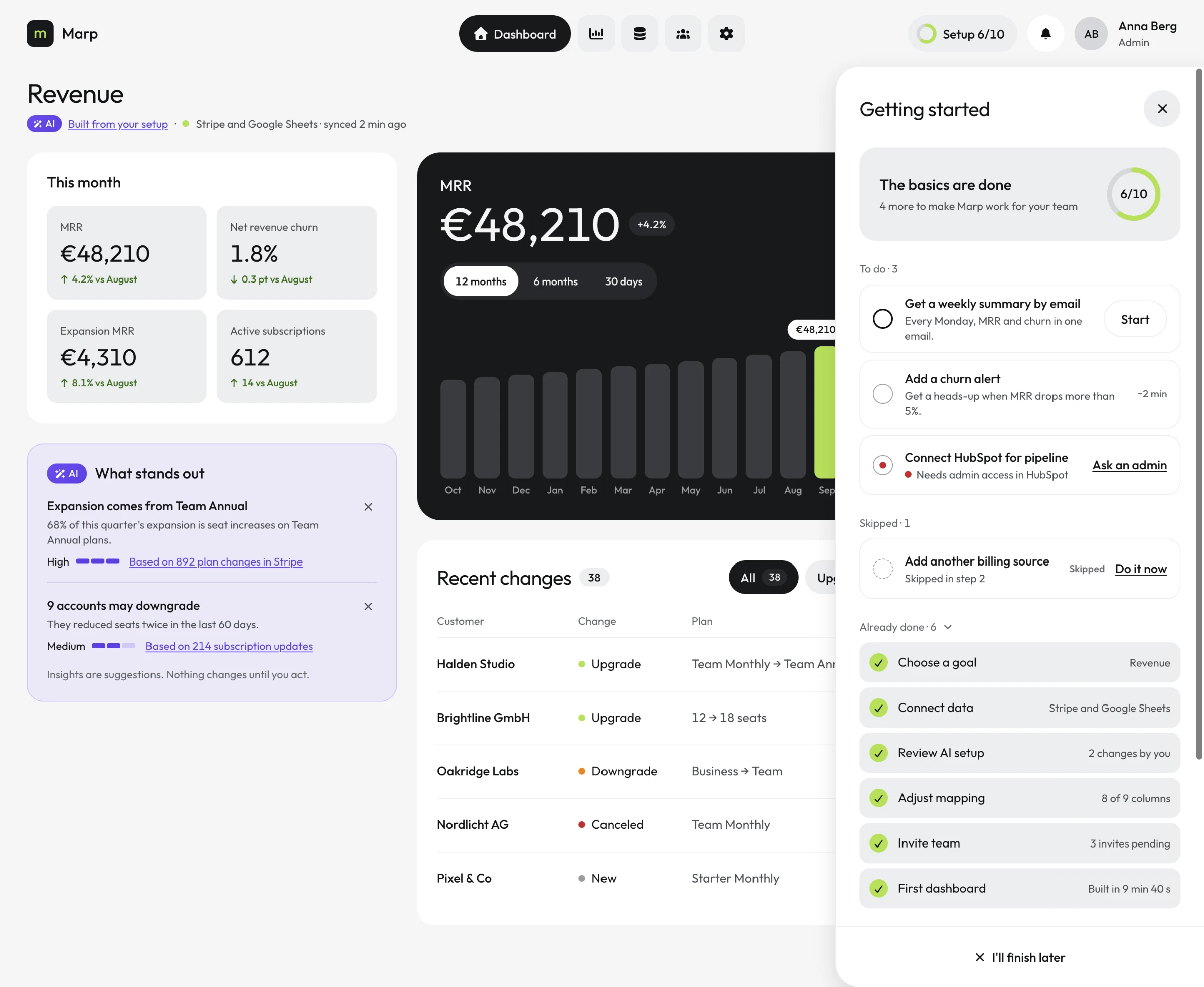Open the Choose a goal completed step
Screen dimensions: 1204x987
point(1019,662)
